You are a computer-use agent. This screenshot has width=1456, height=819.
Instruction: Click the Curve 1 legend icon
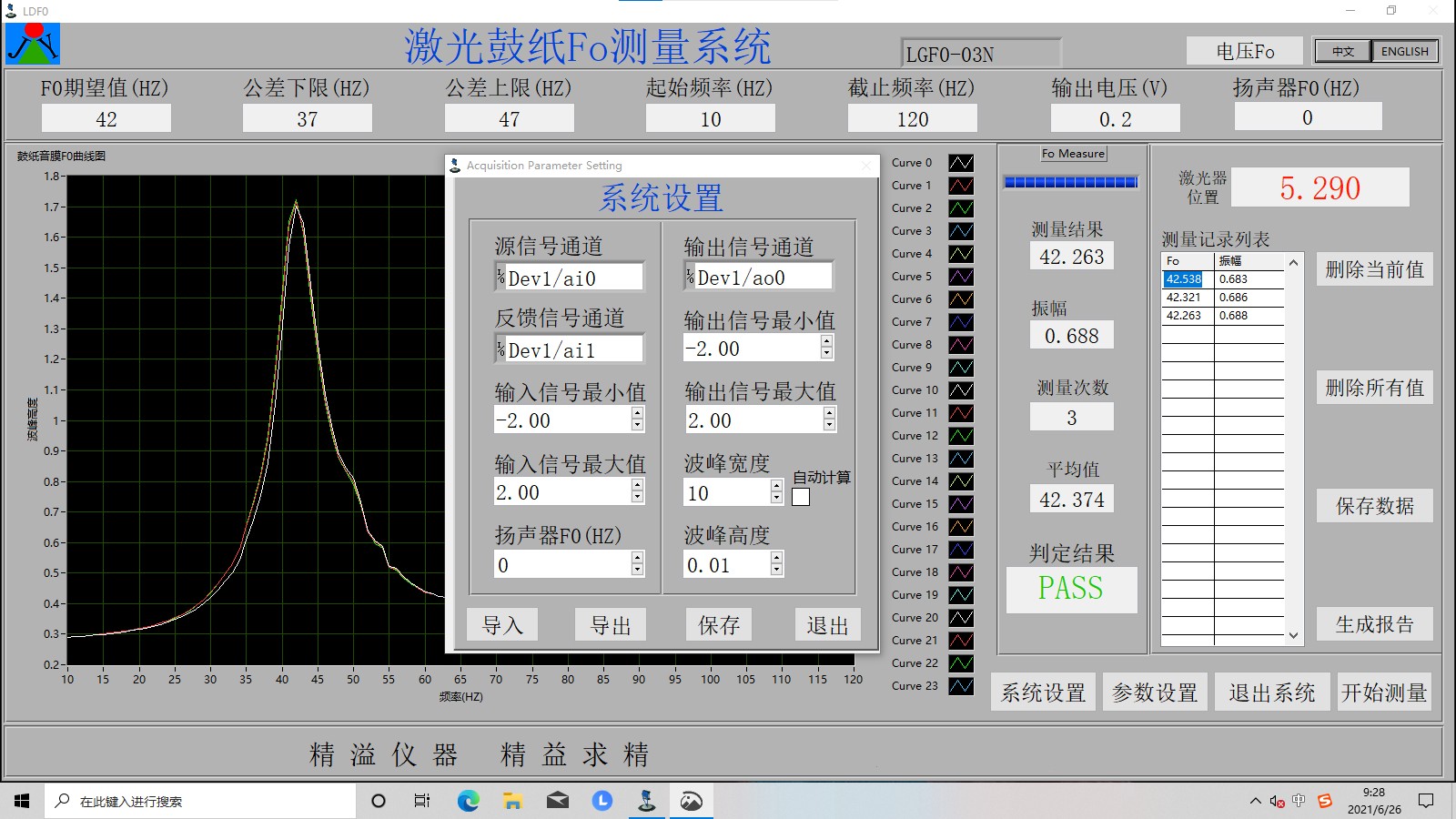click(961, 186)
